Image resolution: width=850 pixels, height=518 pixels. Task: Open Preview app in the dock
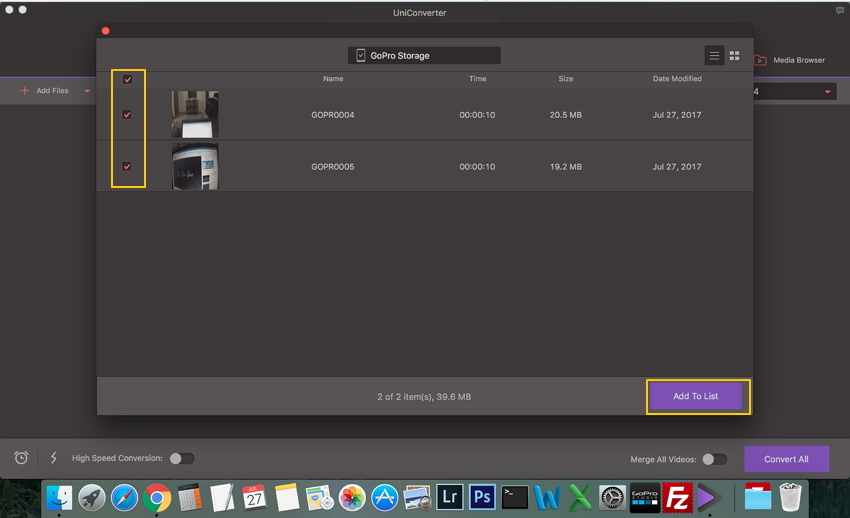coord(417,497)
